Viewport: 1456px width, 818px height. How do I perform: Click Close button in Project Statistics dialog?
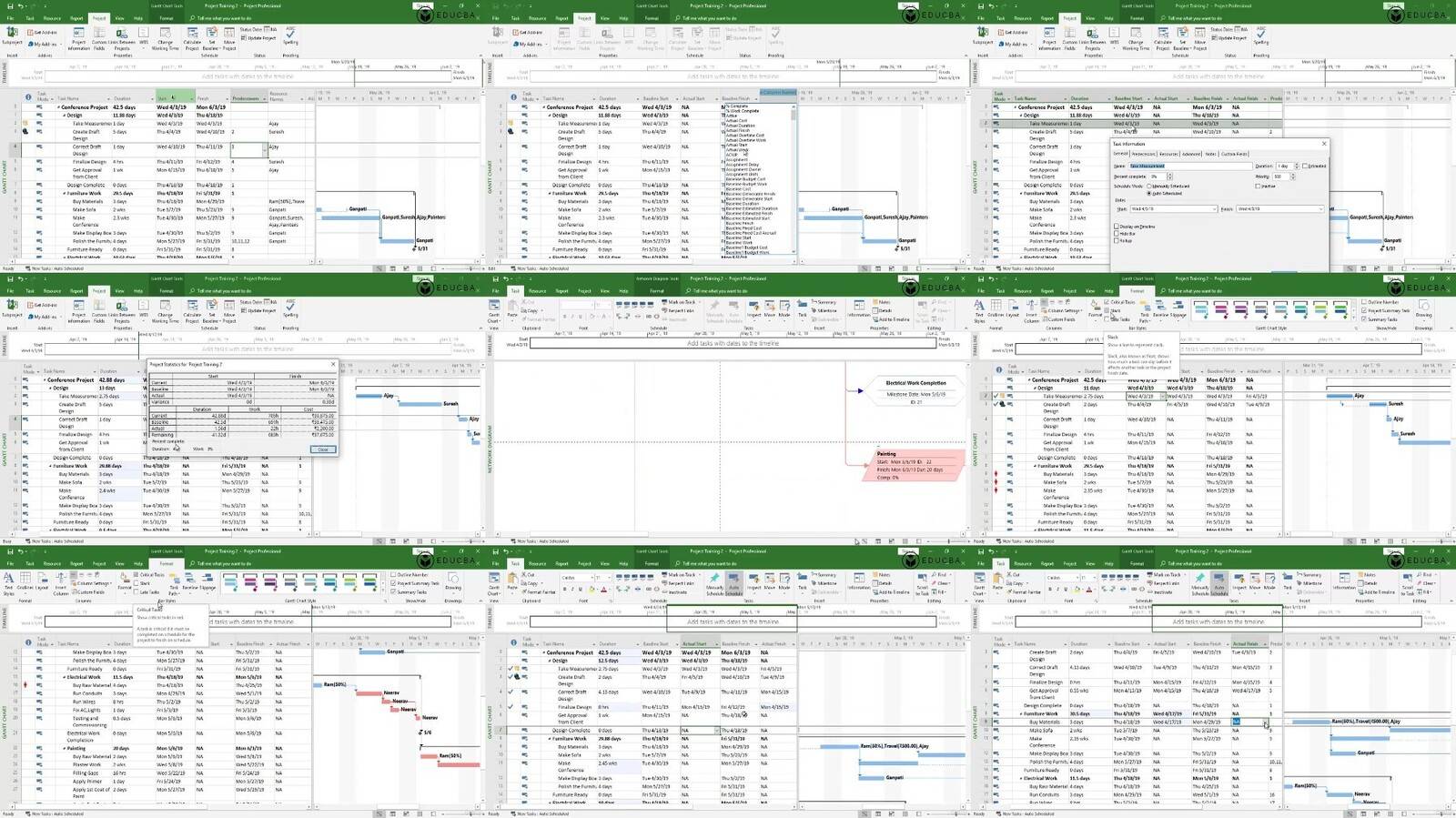pyautogui.click(x=323, y=449)
